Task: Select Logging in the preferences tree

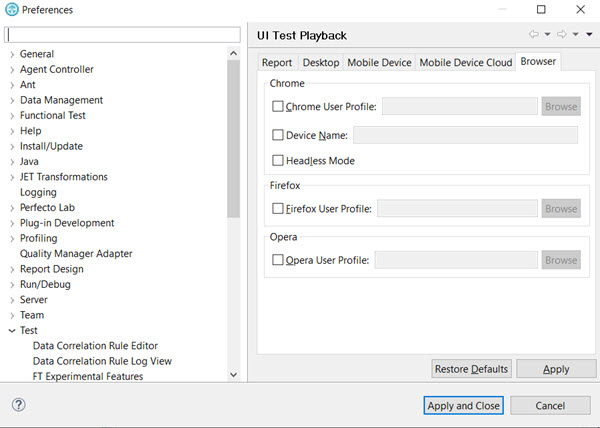Action: tap(38, 192)
